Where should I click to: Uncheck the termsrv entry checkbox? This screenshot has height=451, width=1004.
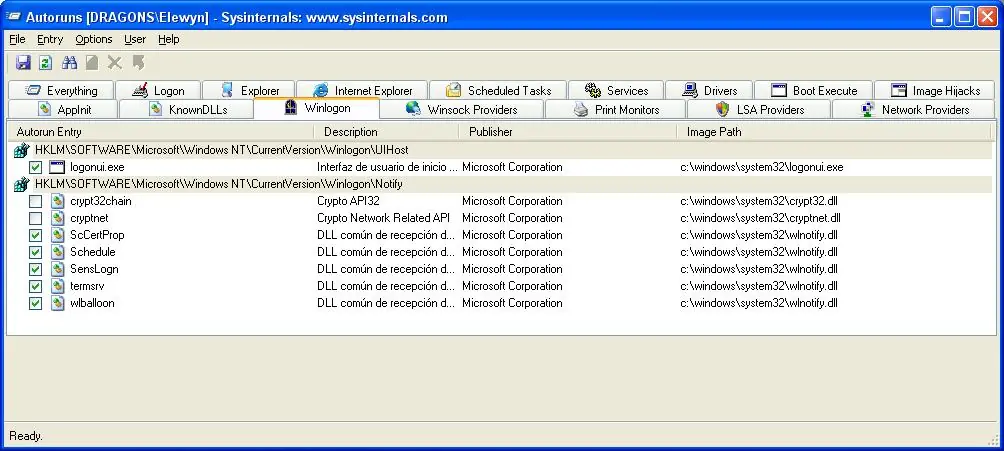(x=36, y=286)
